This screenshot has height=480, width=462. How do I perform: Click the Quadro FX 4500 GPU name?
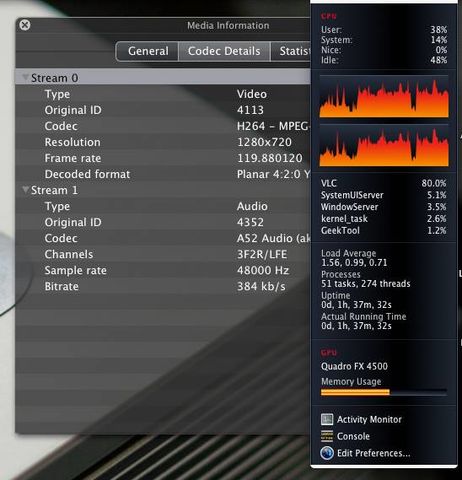click(354, 366)
